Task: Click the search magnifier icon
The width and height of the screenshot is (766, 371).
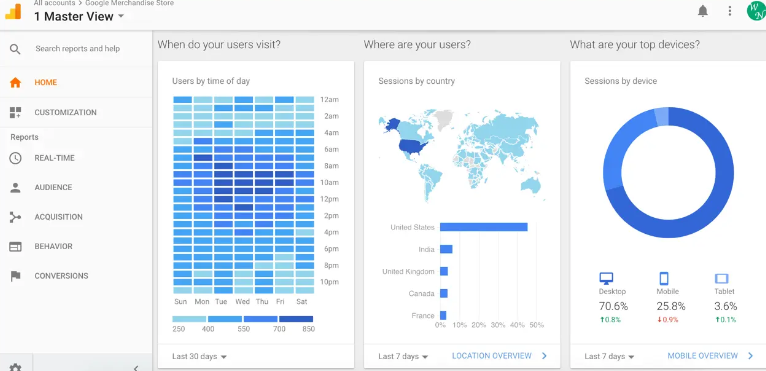Action: pos(15,49)
